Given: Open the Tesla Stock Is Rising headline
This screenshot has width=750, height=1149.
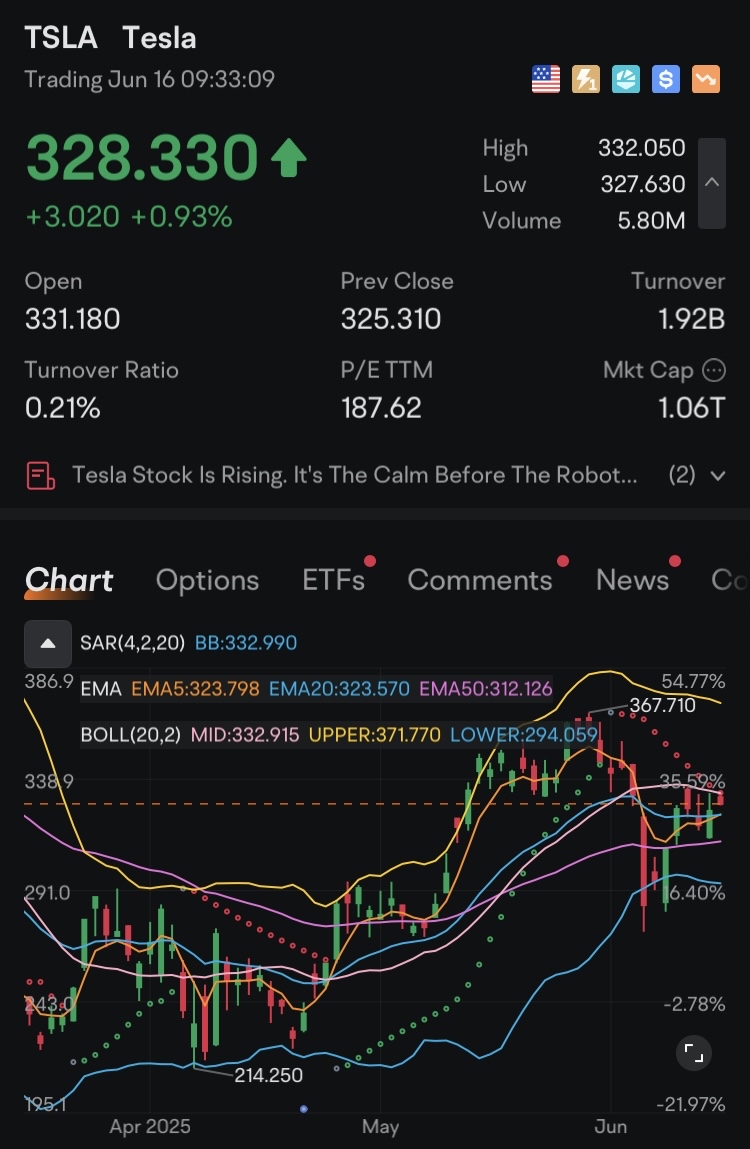Looking at the screenshot, I should coord(355,475).
